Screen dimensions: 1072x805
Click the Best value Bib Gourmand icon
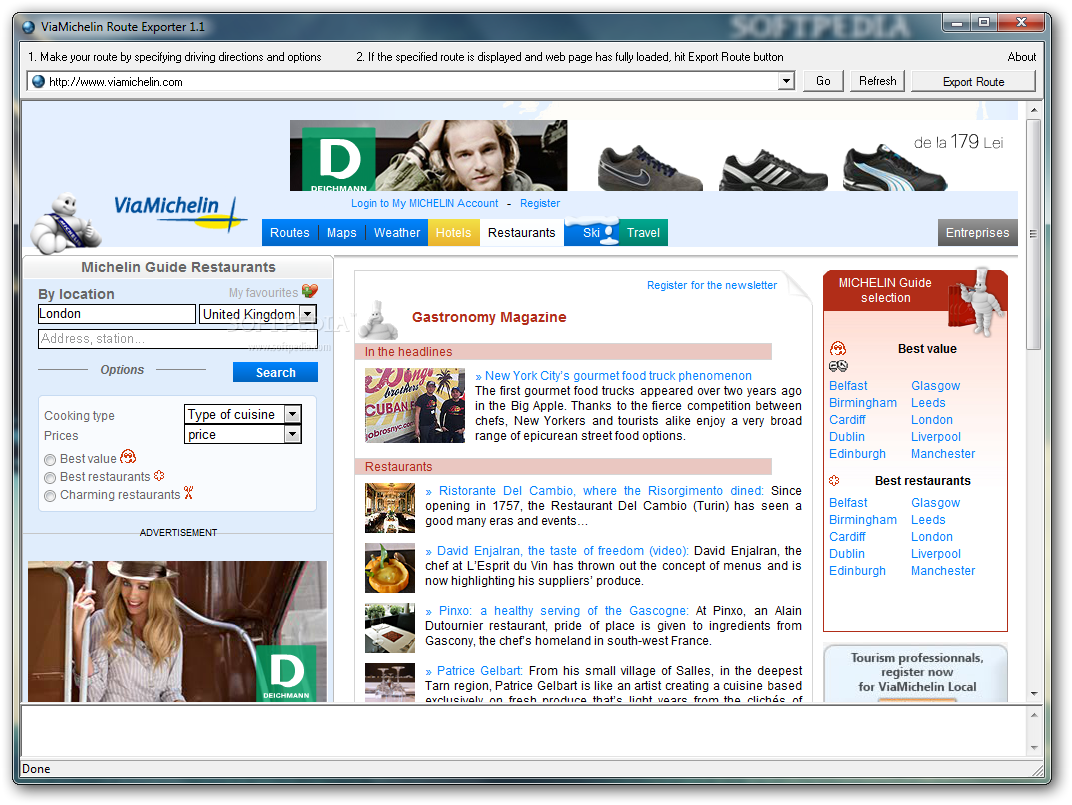click(128, 457)
